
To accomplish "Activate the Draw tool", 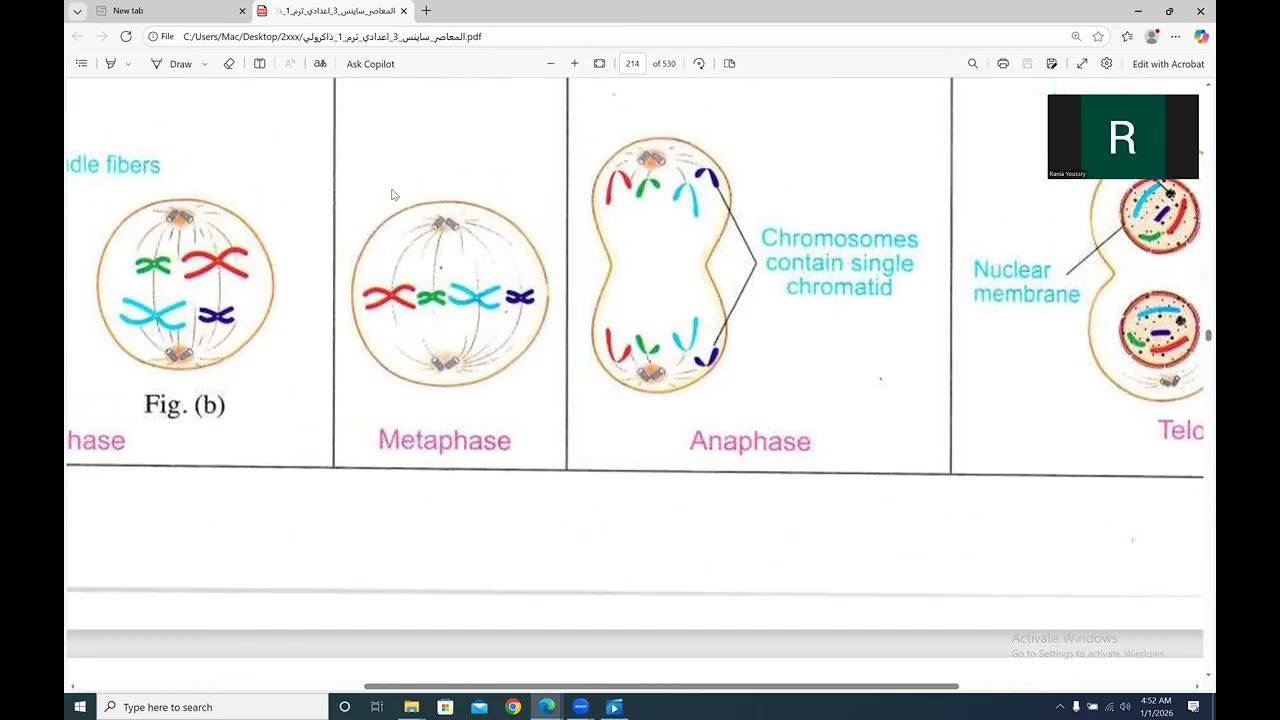I will (x=172, y=64).
